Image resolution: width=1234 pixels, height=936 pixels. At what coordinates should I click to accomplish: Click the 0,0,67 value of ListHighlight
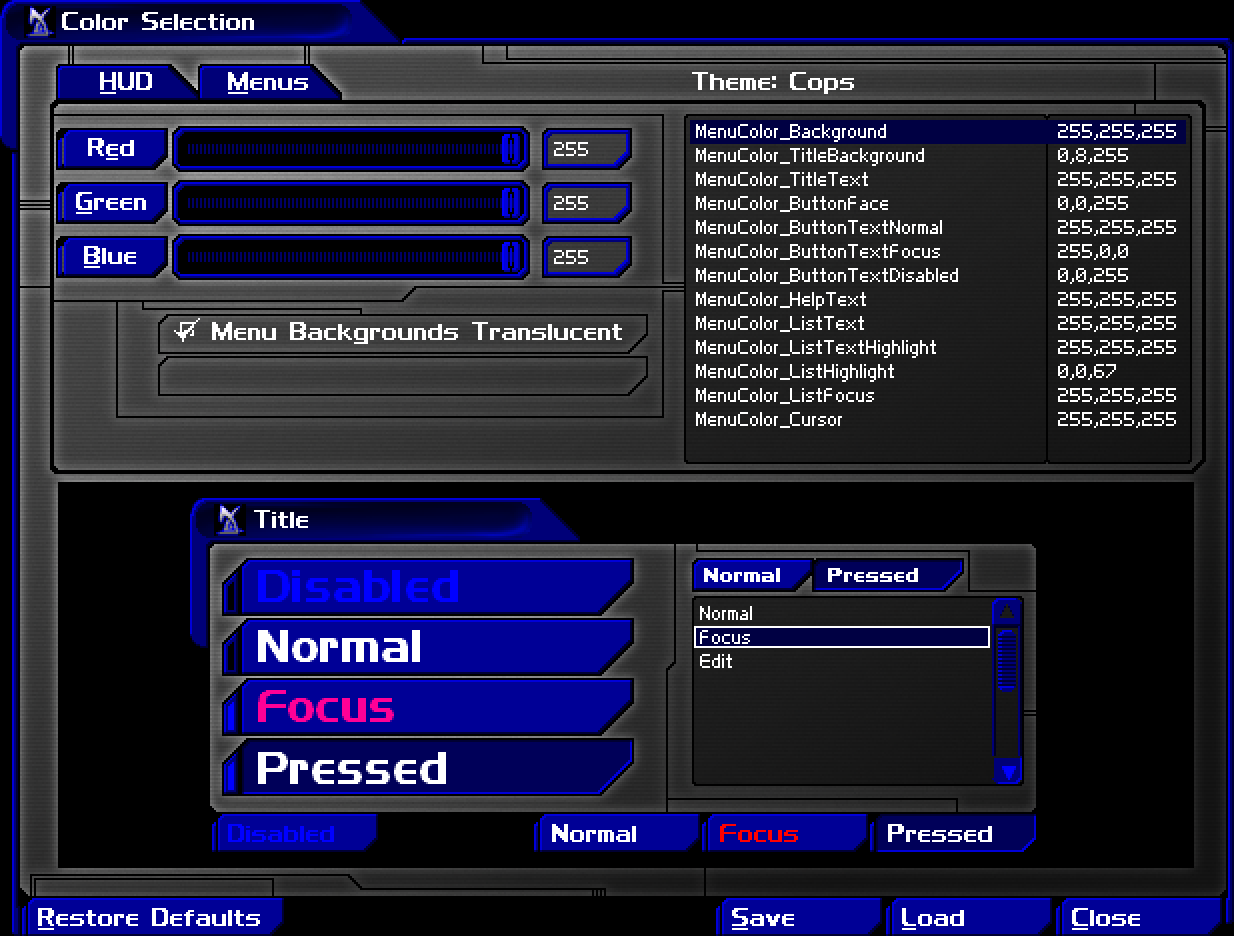click(x=1086, y=371)
